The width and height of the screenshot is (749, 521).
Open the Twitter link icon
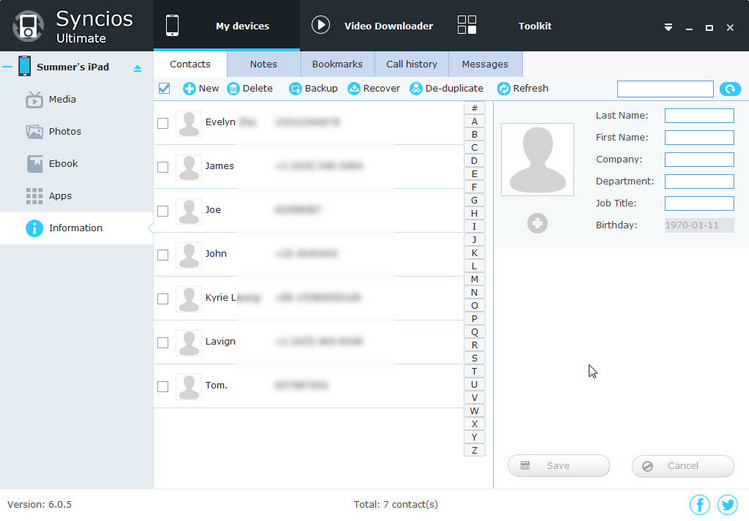(728, 504)
